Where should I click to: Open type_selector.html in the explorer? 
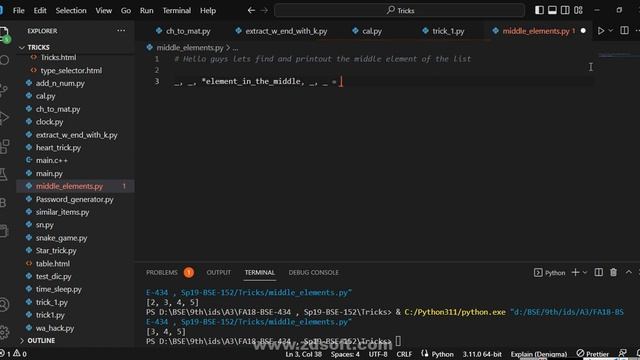[x=71, y=70]
